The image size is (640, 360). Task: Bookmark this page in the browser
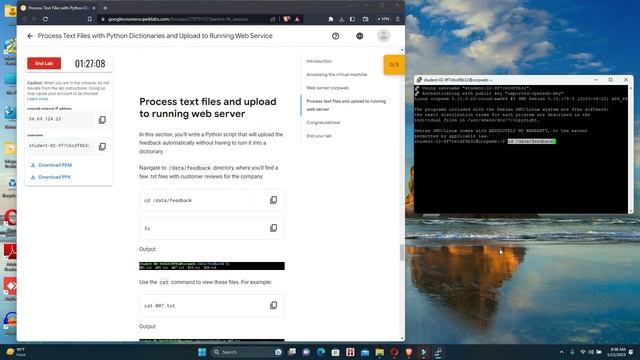click(x=90, y=19)
